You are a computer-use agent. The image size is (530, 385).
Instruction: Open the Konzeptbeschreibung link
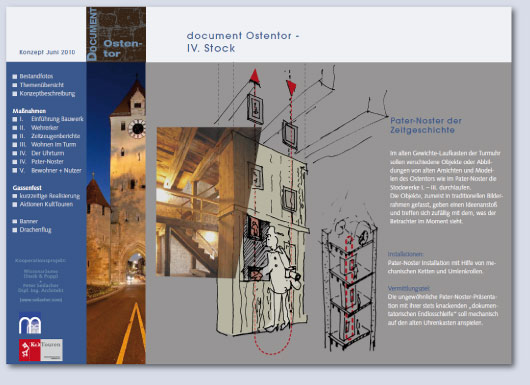coord(44,94)
